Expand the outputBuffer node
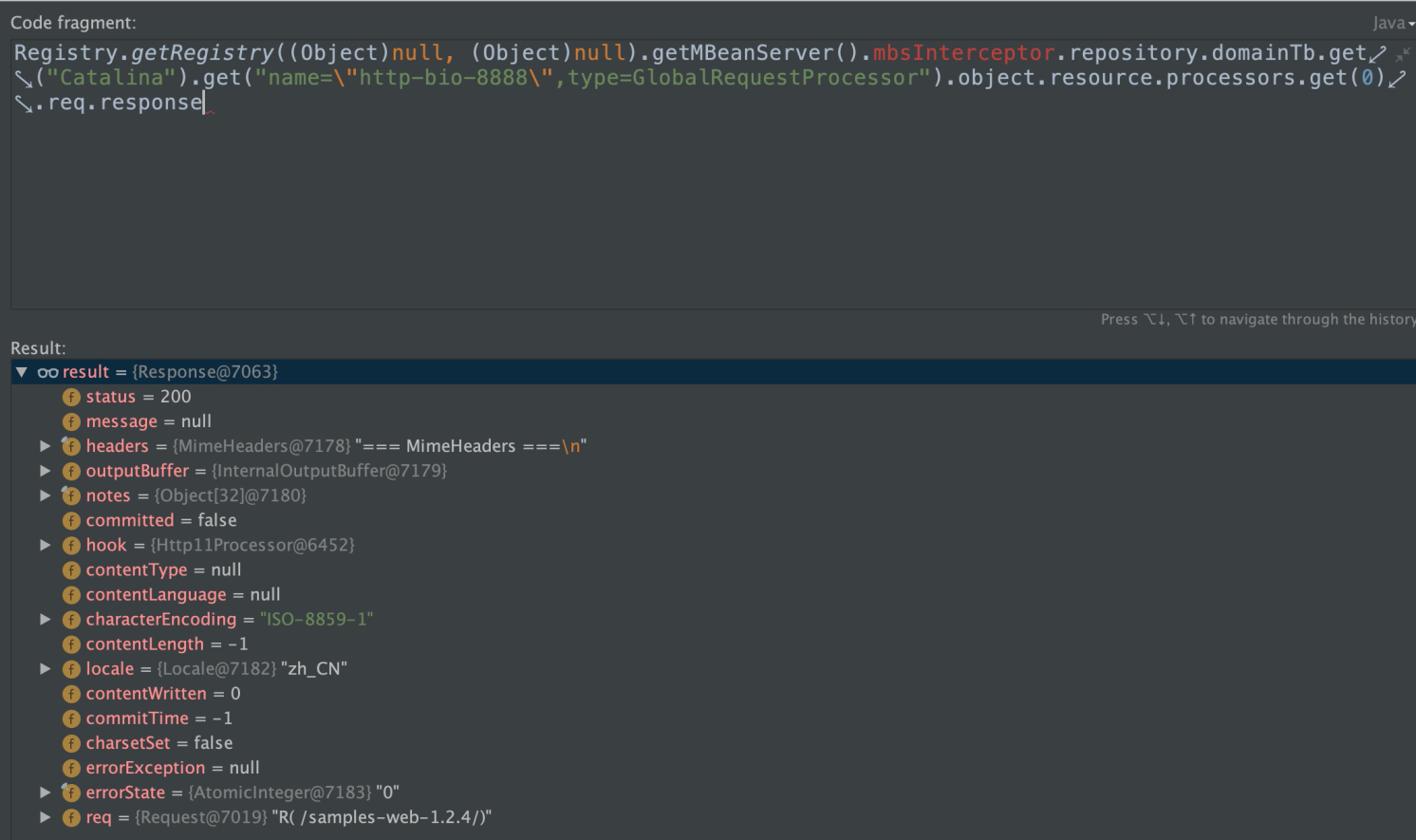 click(x=45, y=471)
